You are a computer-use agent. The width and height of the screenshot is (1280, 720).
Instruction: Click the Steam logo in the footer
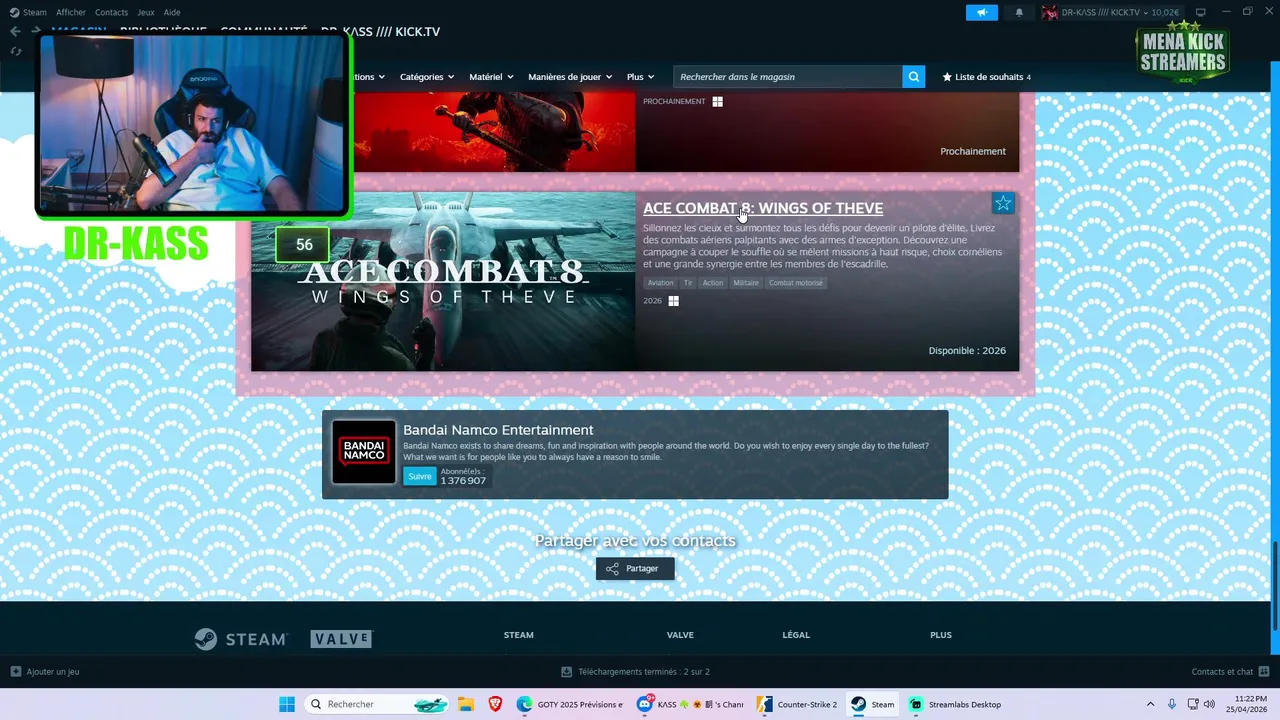pos(241,639)
